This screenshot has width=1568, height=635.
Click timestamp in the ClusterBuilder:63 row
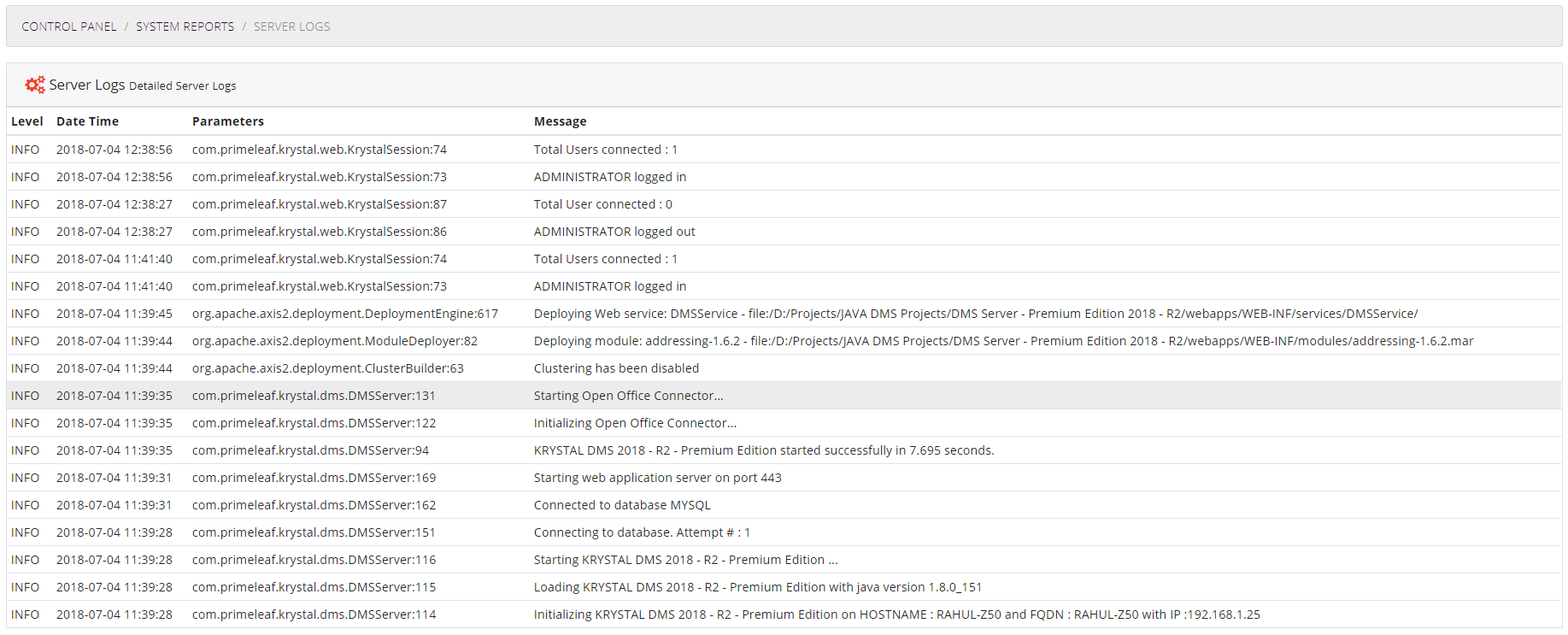(x=115, y=368)
